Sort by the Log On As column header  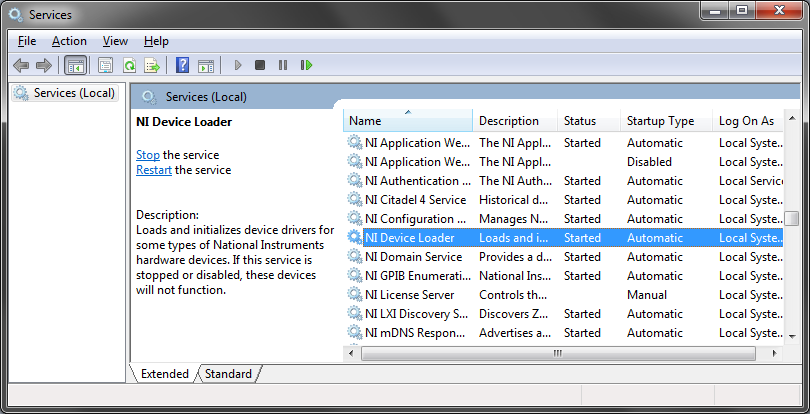[748, 120]
